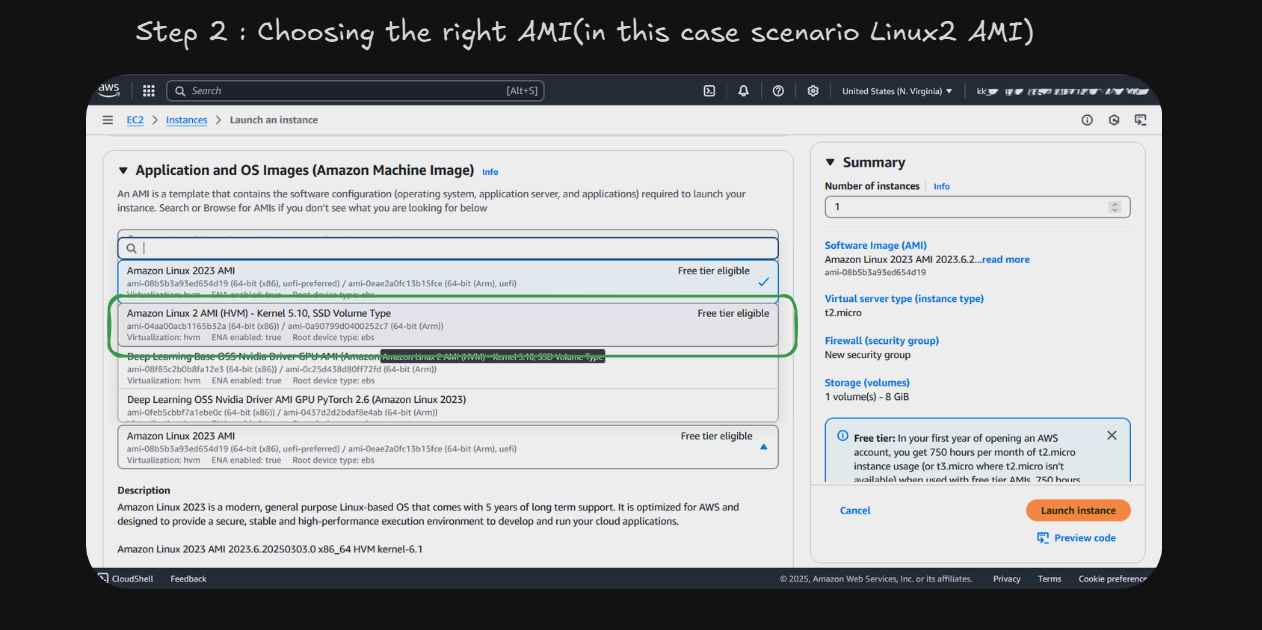
Task: Click the info circle icon in breadcrumb bar
Action: point(1087,120)
